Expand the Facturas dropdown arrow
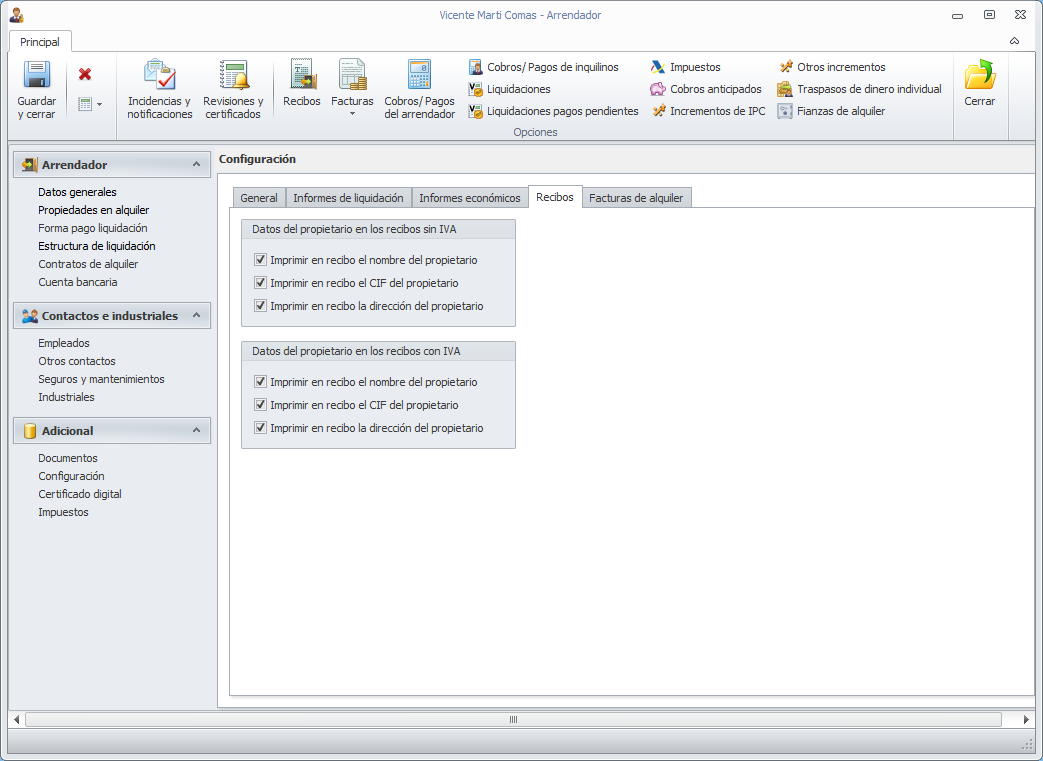The image size is (1043, 761). click(x=352, y=114)
